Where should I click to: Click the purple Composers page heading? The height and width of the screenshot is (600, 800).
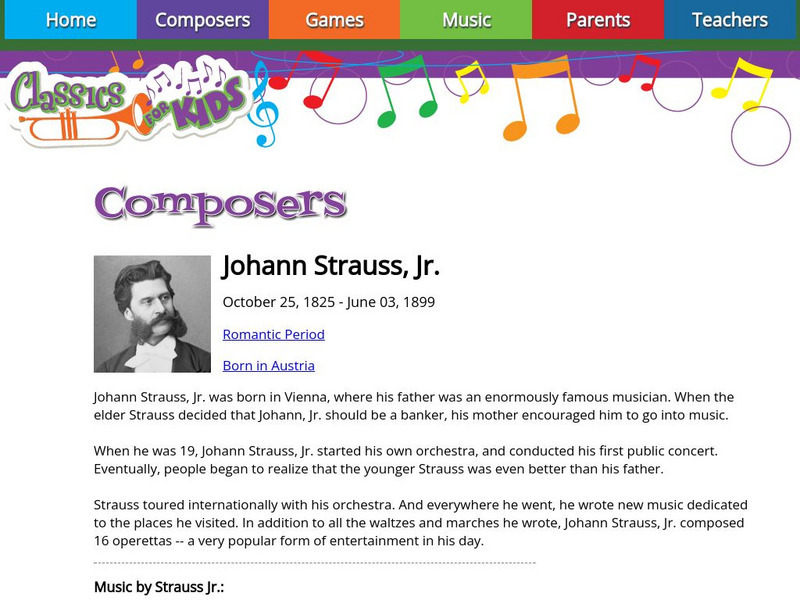[220, 204]
